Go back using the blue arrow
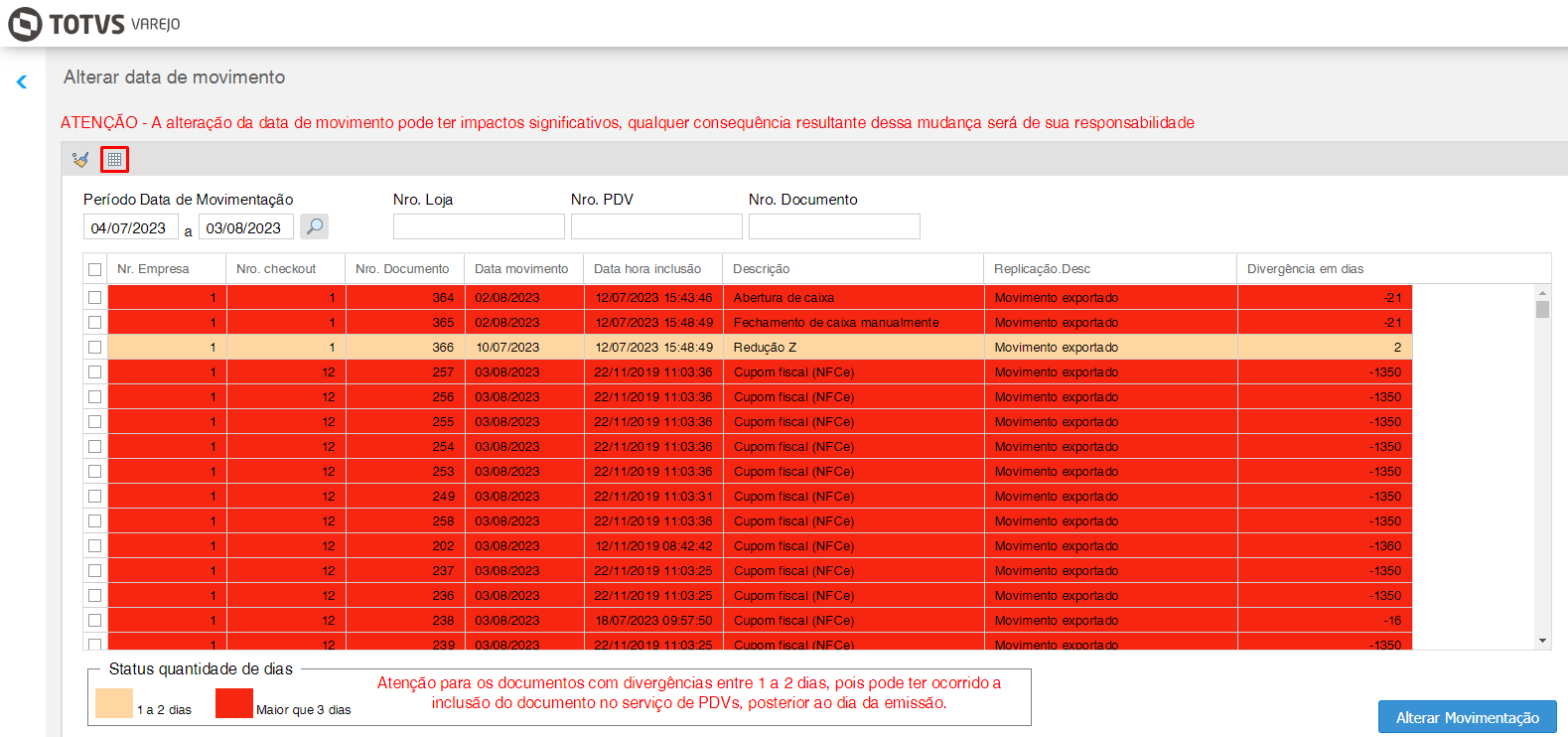 [x=22, y=82]
